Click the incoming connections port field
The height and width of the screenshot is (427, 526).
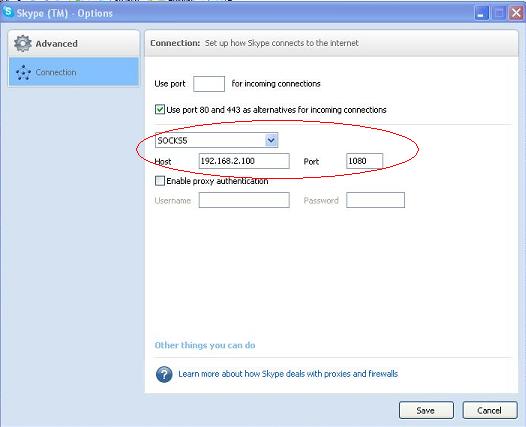coord(209,84)
